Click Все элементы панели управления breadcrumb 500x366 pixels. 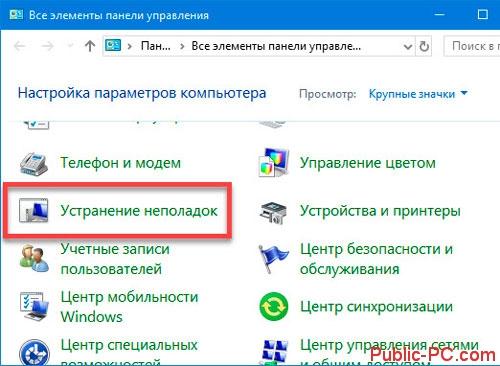(x=276, y=46)
